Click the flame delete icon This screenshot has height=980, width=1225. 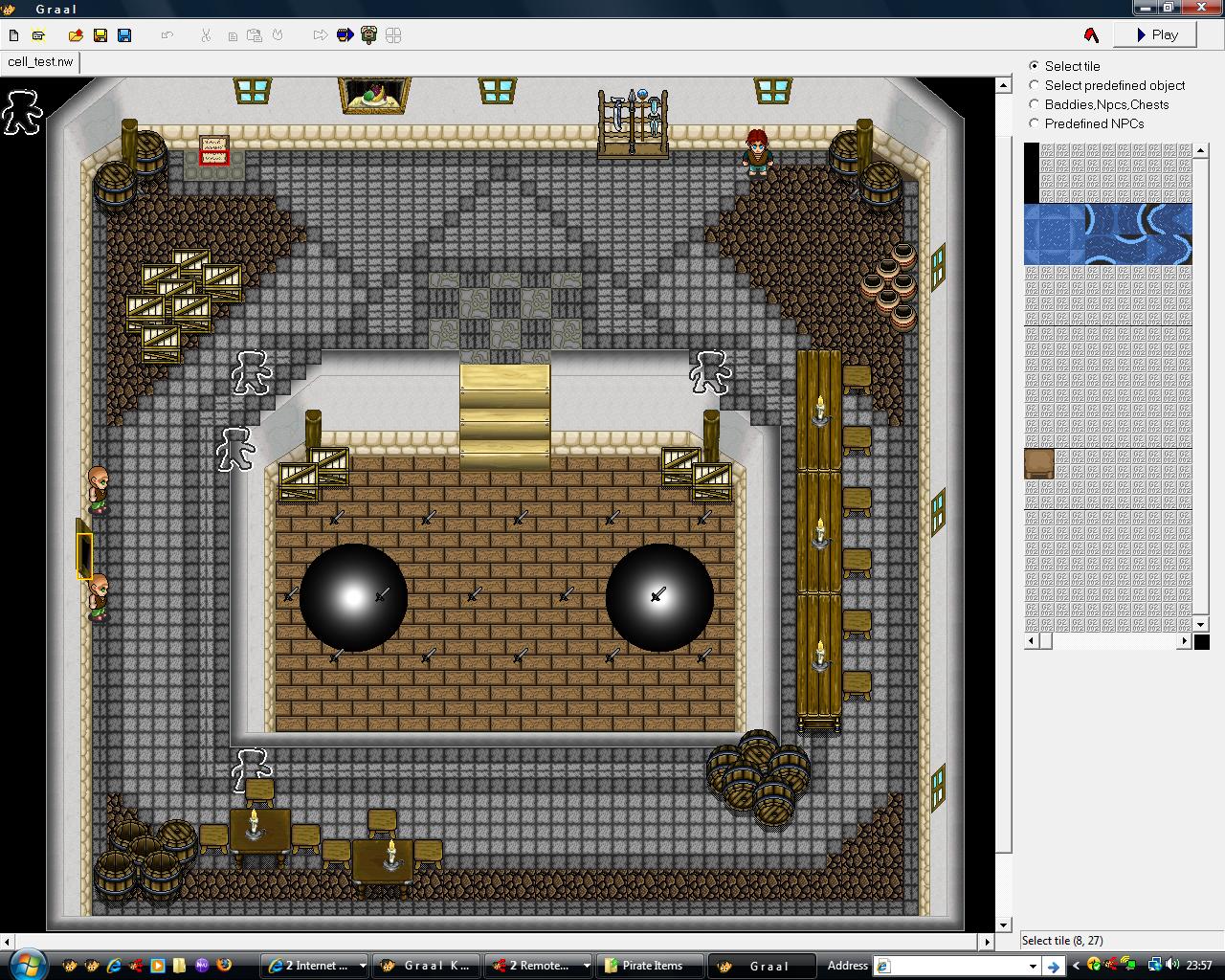[278, 35]
